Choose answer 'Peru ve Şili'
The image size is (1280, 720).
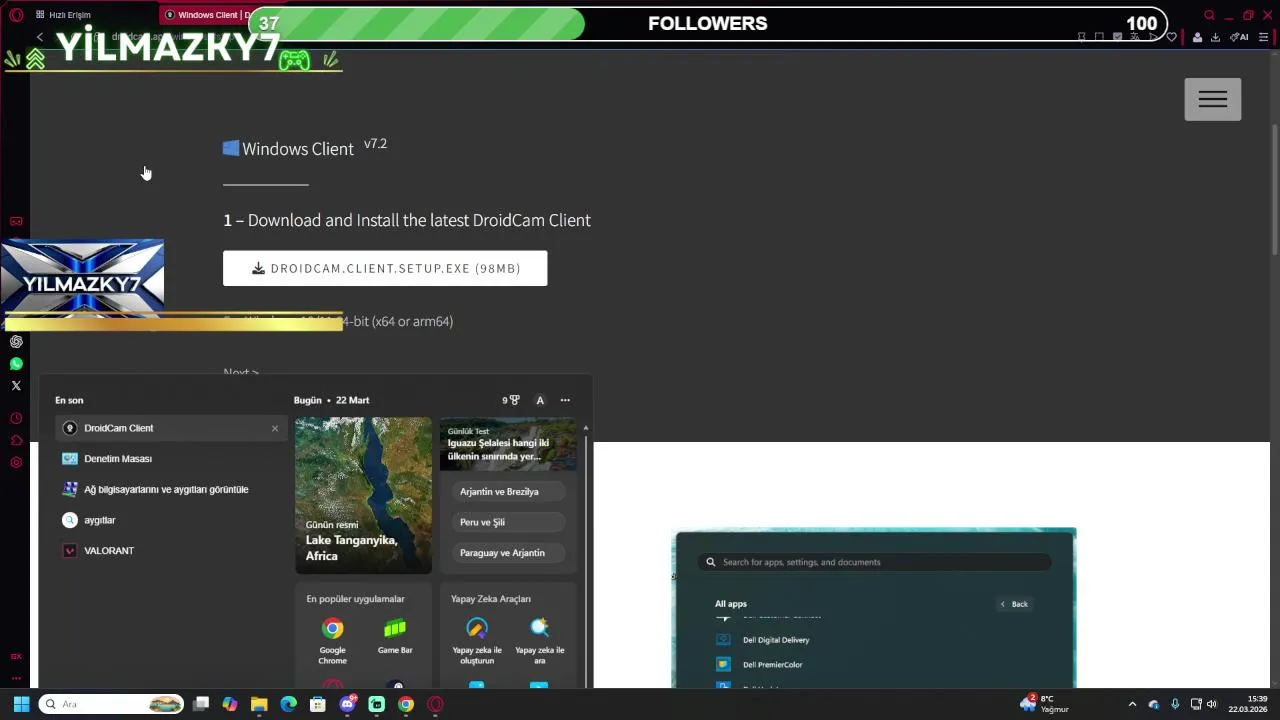(x=507, y=522)
